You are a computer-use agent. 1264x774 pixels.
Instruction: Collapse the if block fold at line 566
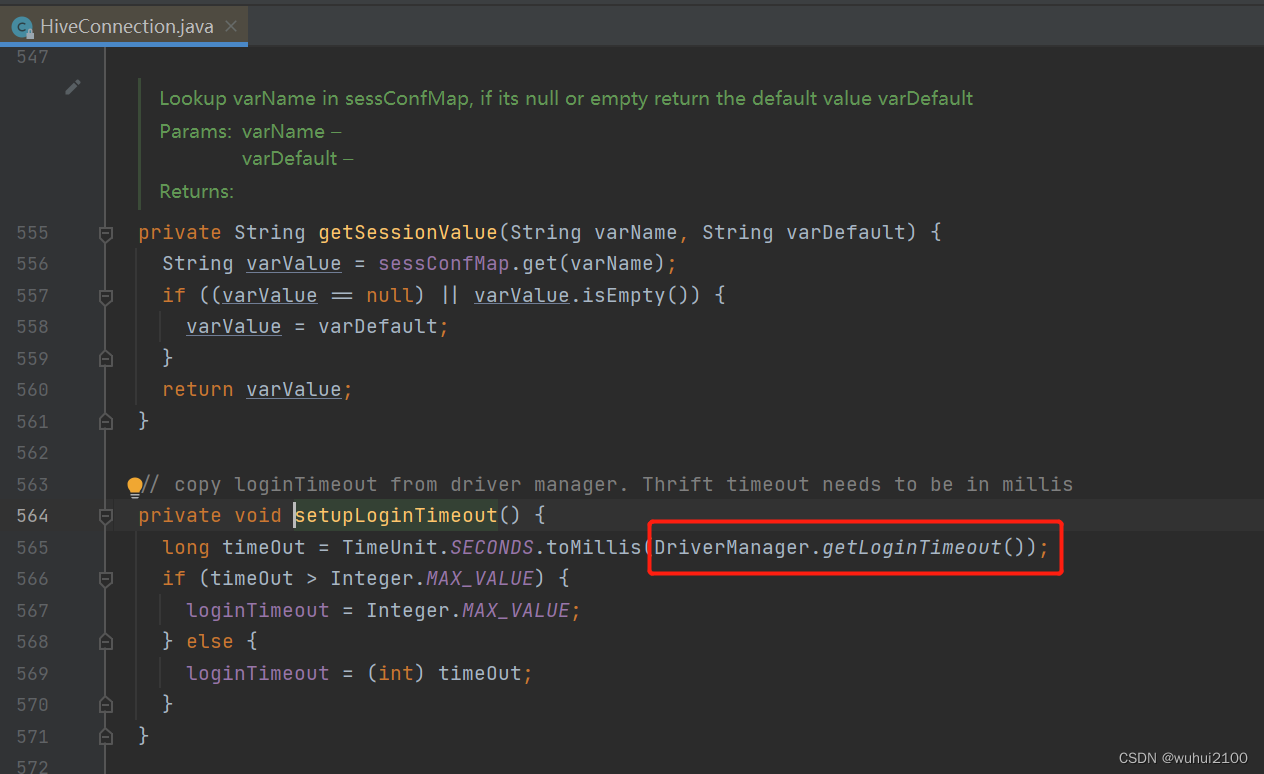click(x=105, y=579)
